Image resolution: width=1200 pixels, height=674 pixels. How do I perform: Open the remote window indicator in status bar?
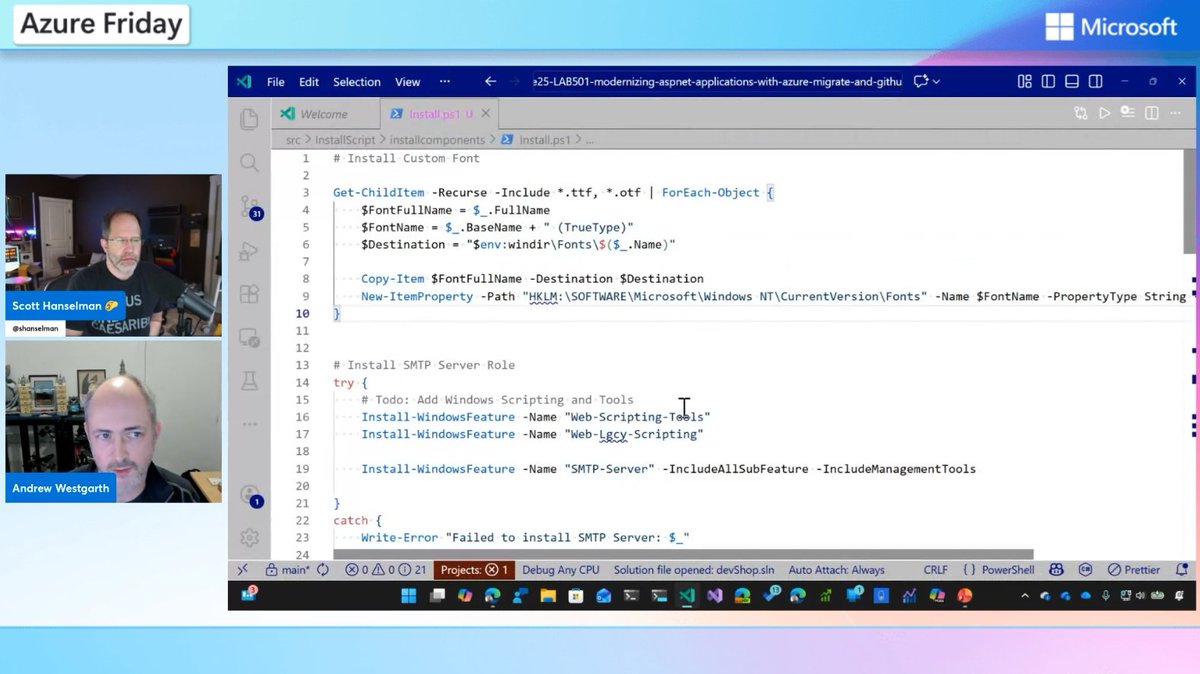click(243, 570)
